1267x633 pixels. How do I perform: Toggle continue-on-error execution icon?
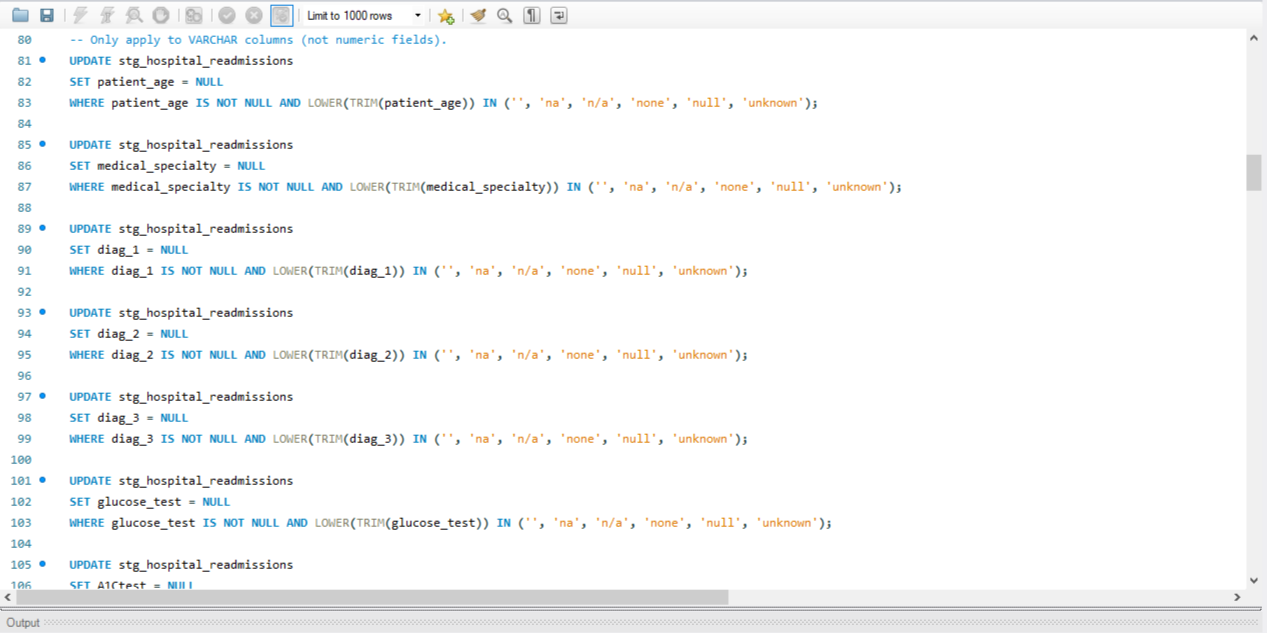[x=194, y=15]
